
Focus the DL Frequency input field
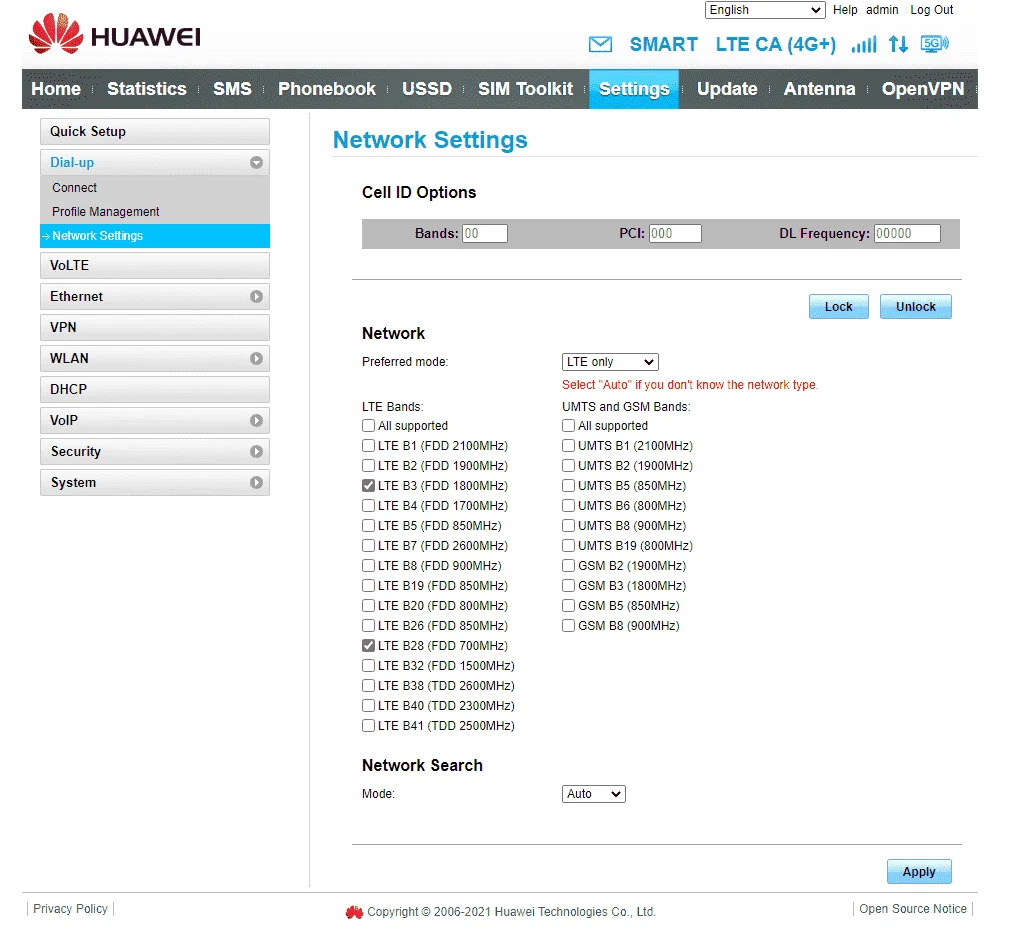907,233
